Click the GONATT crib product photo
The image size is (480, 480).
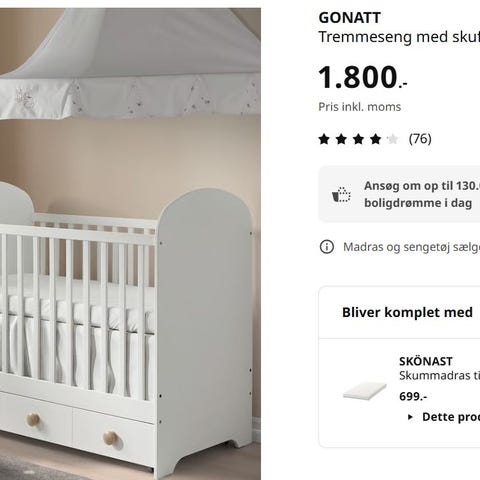[x=130, y=244]
